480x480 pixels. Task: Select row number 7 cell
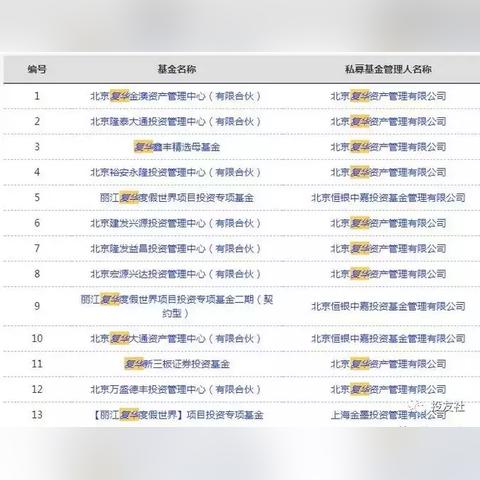coord(37,248)
